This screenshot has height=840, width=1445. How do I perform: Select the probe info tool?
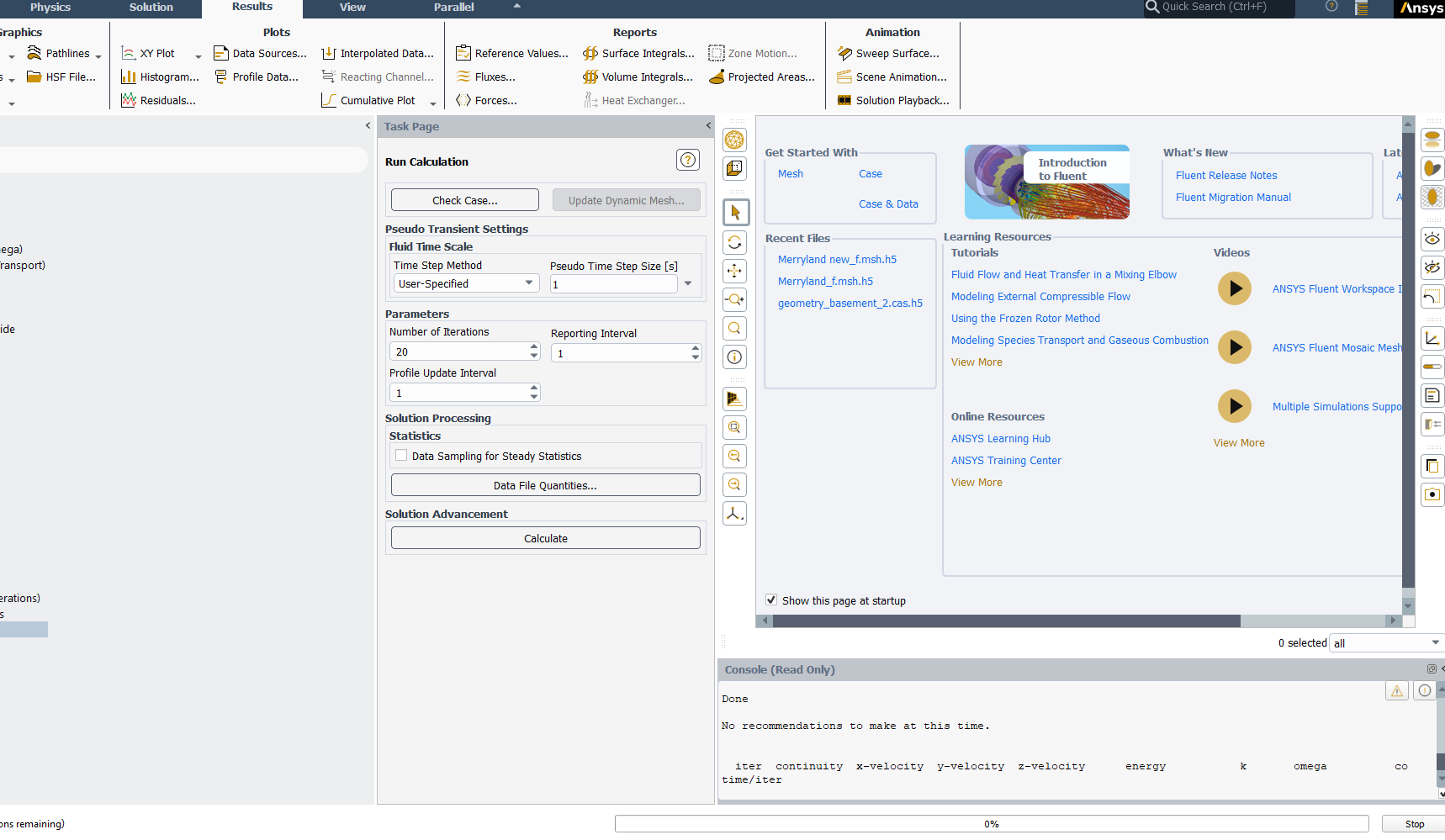tap(734, 357)
